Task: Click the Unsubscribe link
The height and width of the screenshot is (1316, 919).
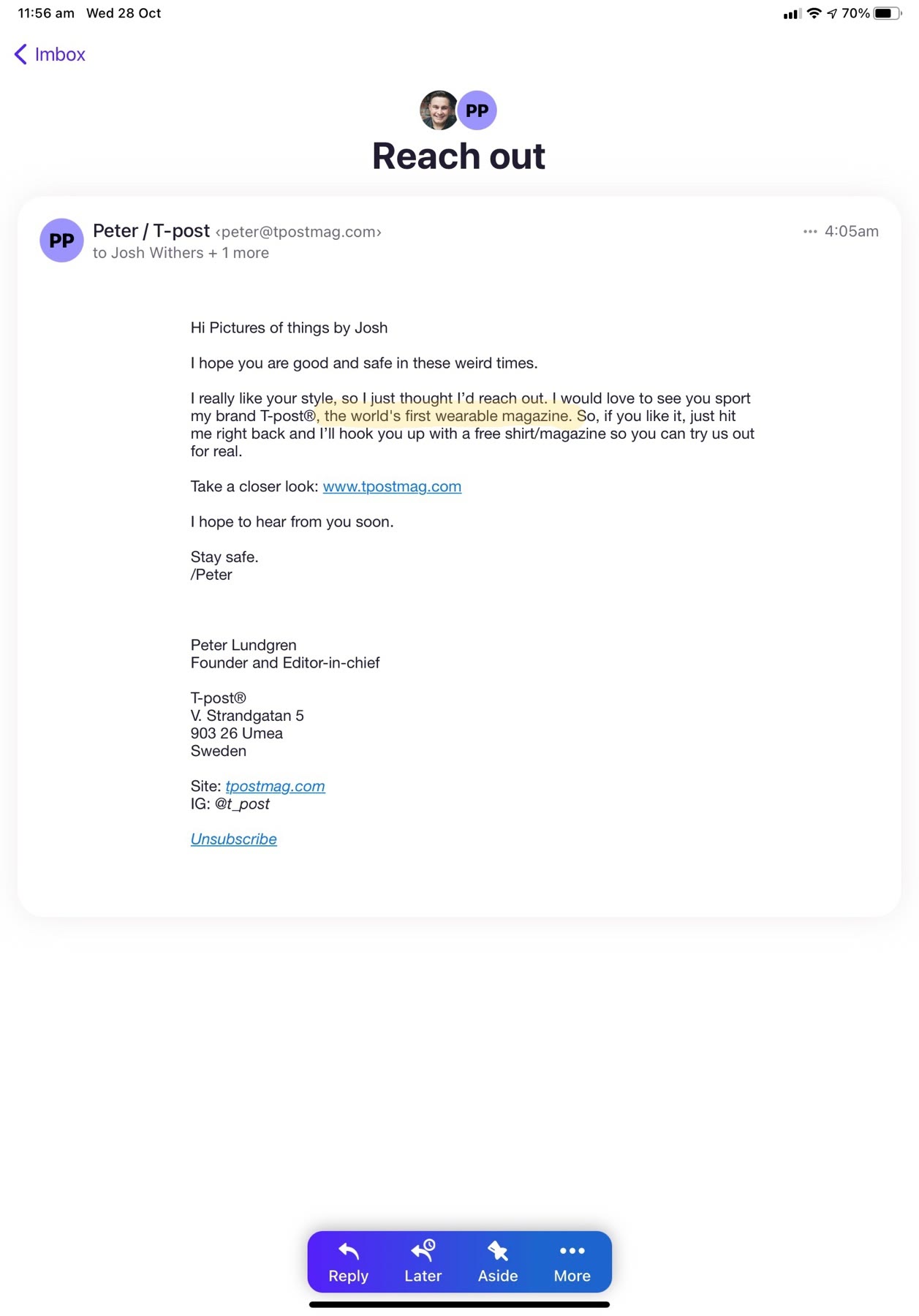Action: pyautogui.click(x=234, y=839)
